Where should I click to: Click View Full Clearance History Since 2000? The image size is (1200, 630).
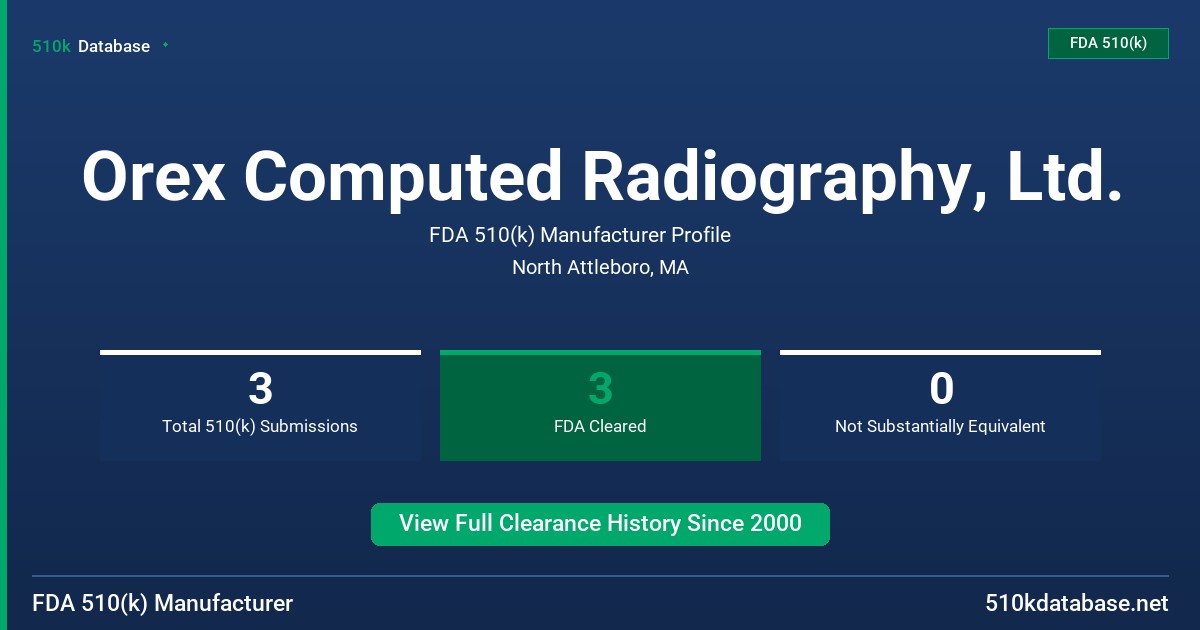pos(600,524)
